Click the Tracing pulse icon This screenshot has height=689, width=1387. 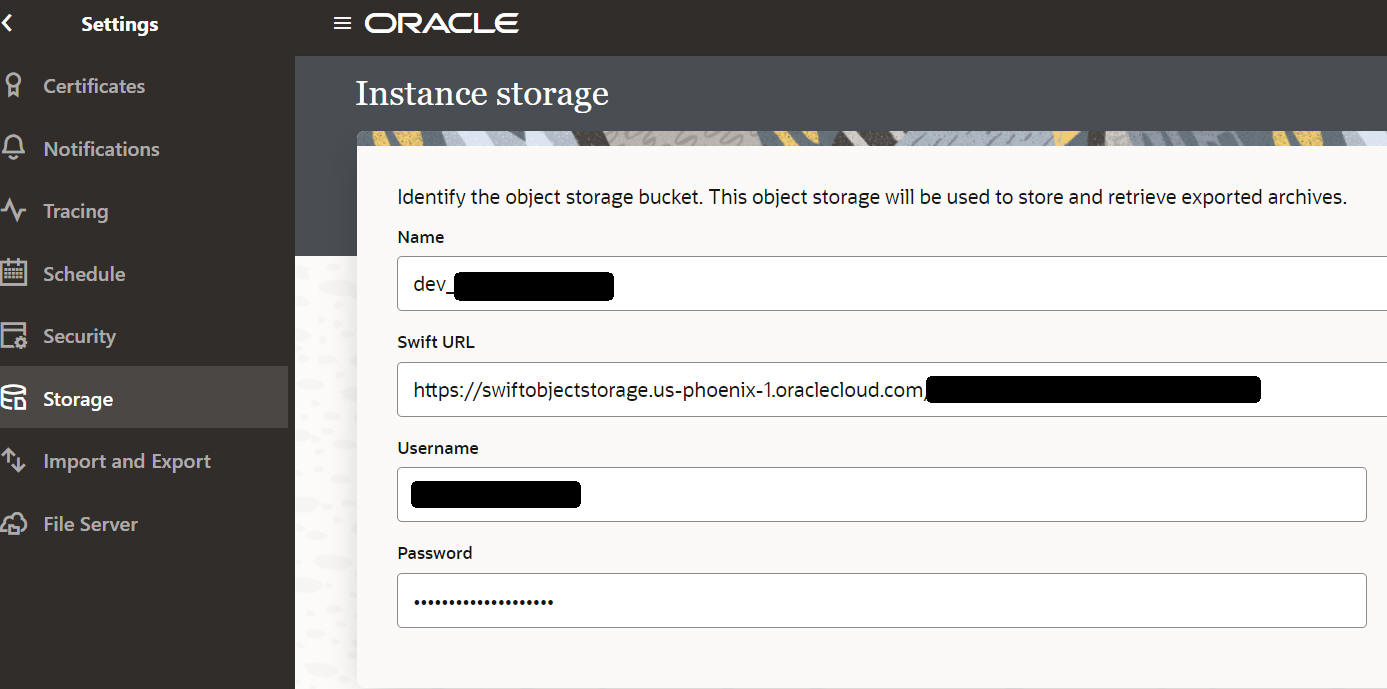point(13,211)
